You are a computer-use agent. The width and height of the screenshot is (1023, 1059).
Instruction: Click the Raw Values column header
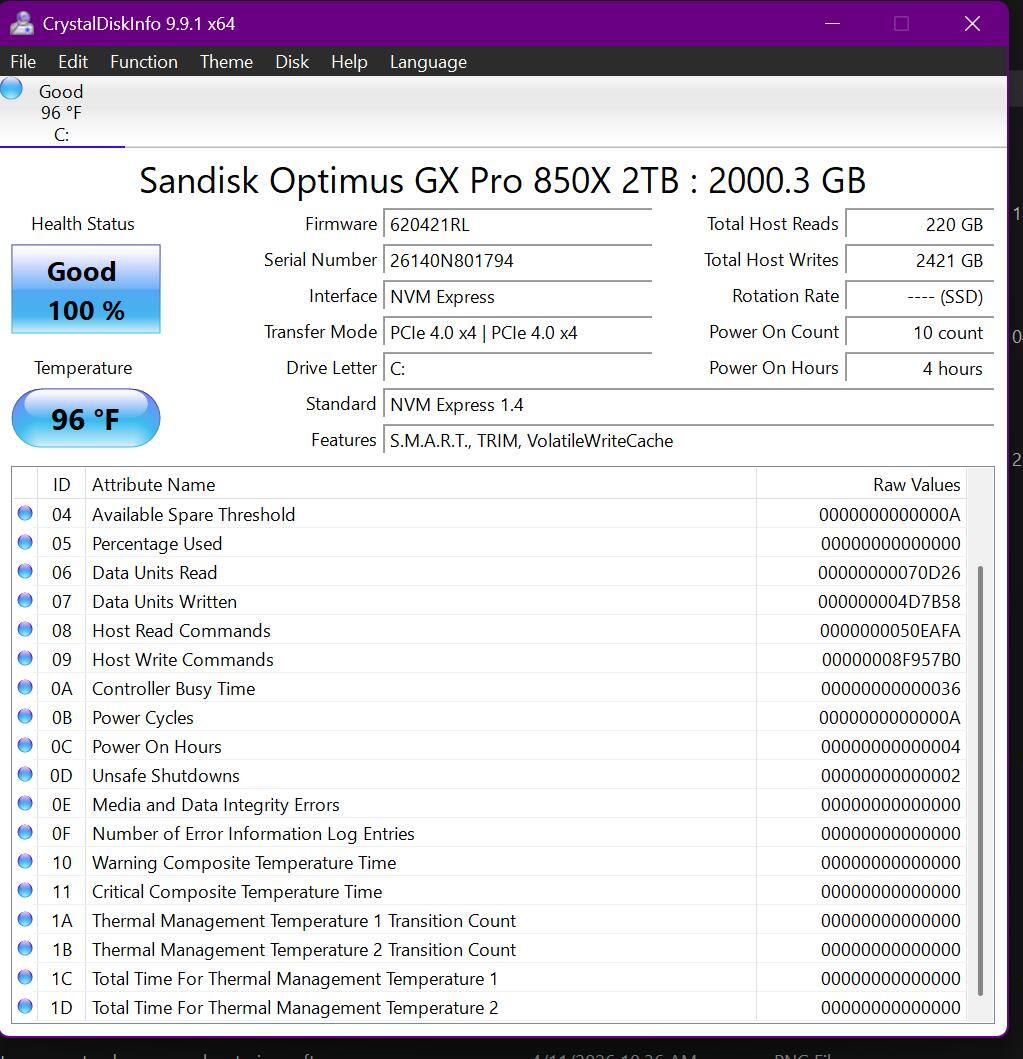point(862,484)
